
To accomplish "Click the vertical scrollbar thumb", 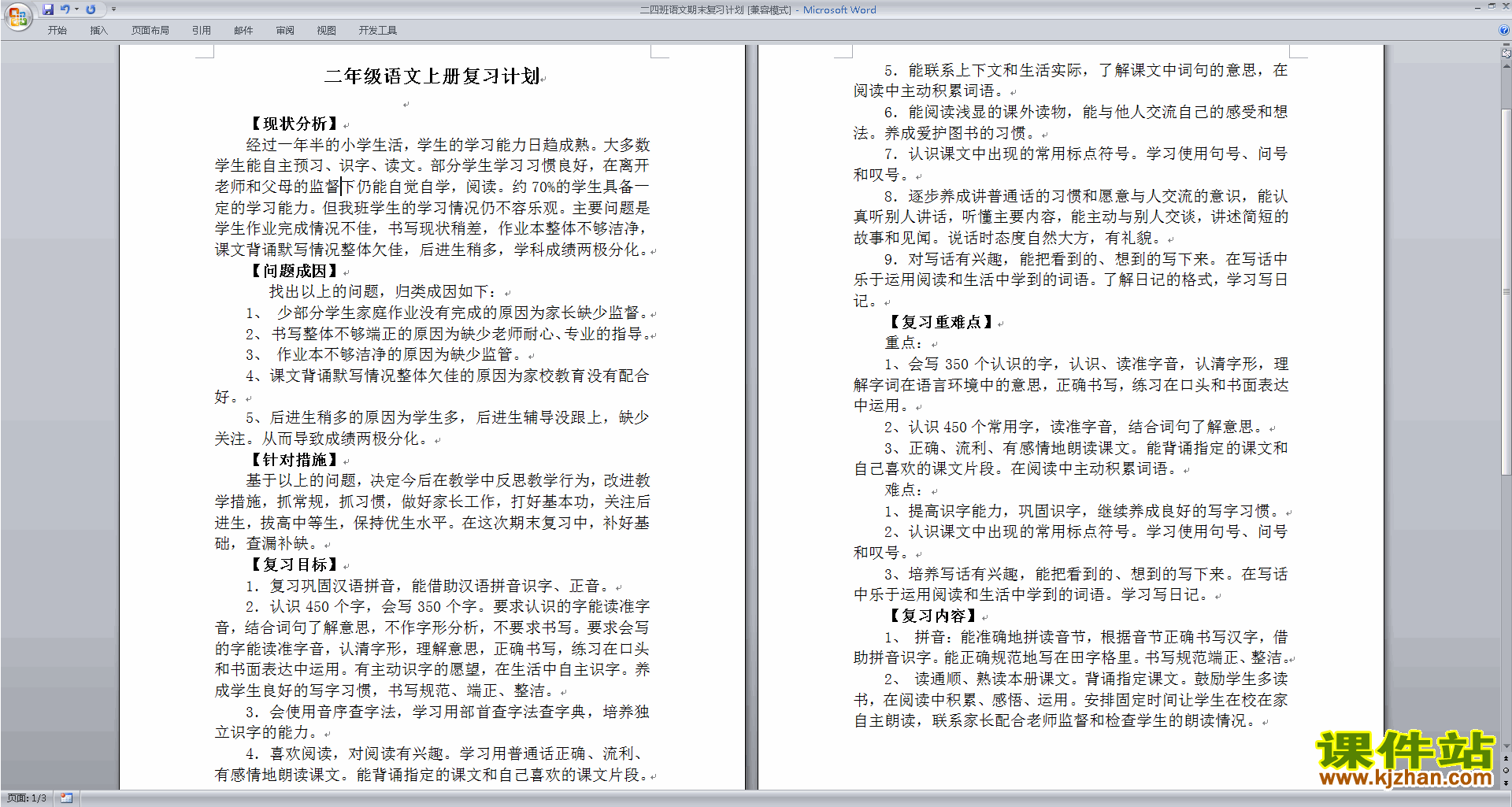I will 1506,291.
